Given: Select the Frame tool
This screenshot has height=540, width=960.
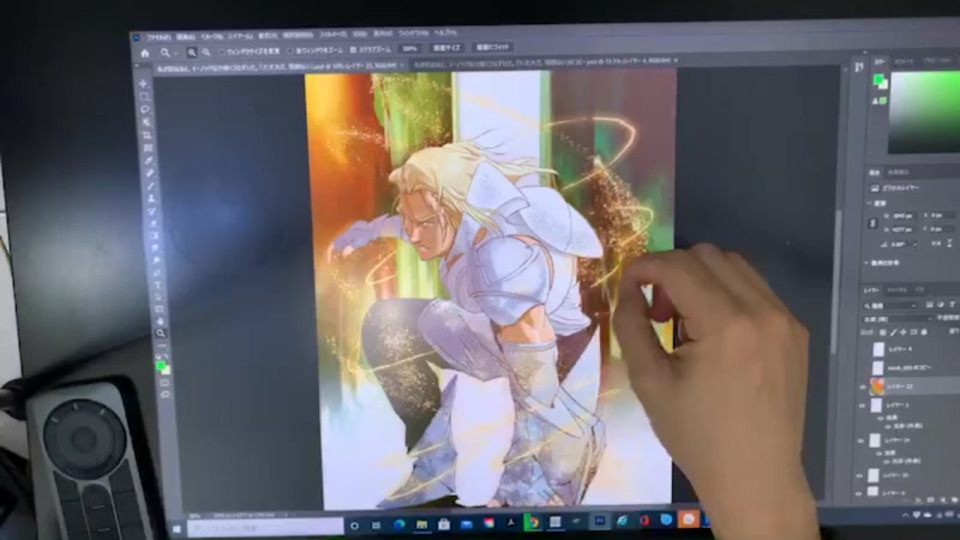Looking at the screenshot, I should [x=148, y=148].
